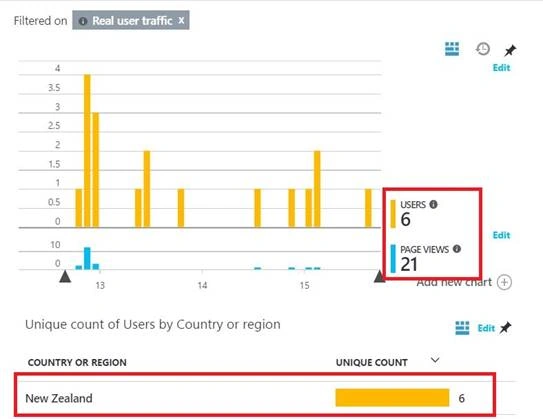Open grid icon for Country or region table

(x=462, y=328)
